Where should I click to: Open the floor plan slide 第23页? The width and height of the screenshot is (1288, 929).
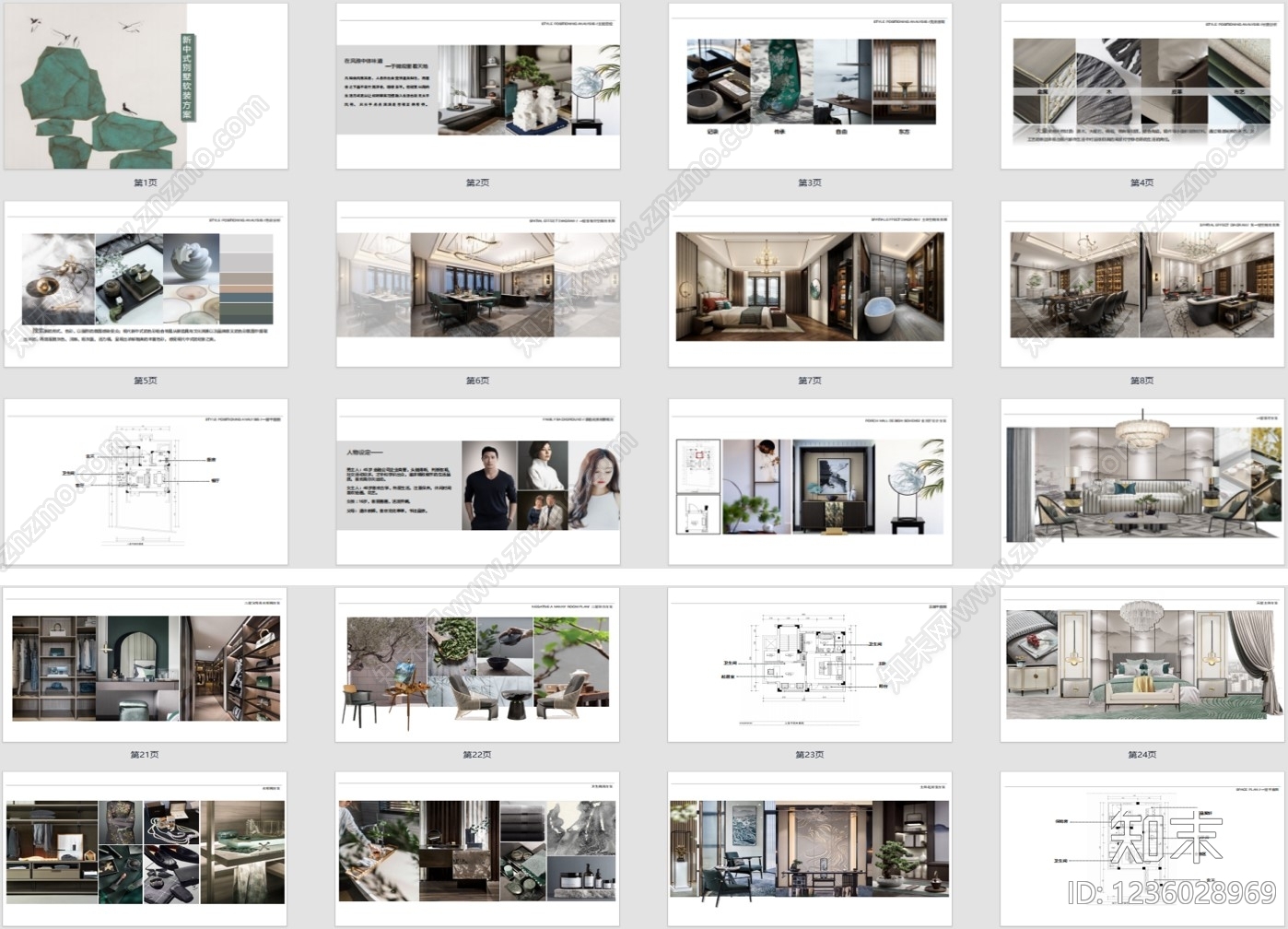point(810,664)
